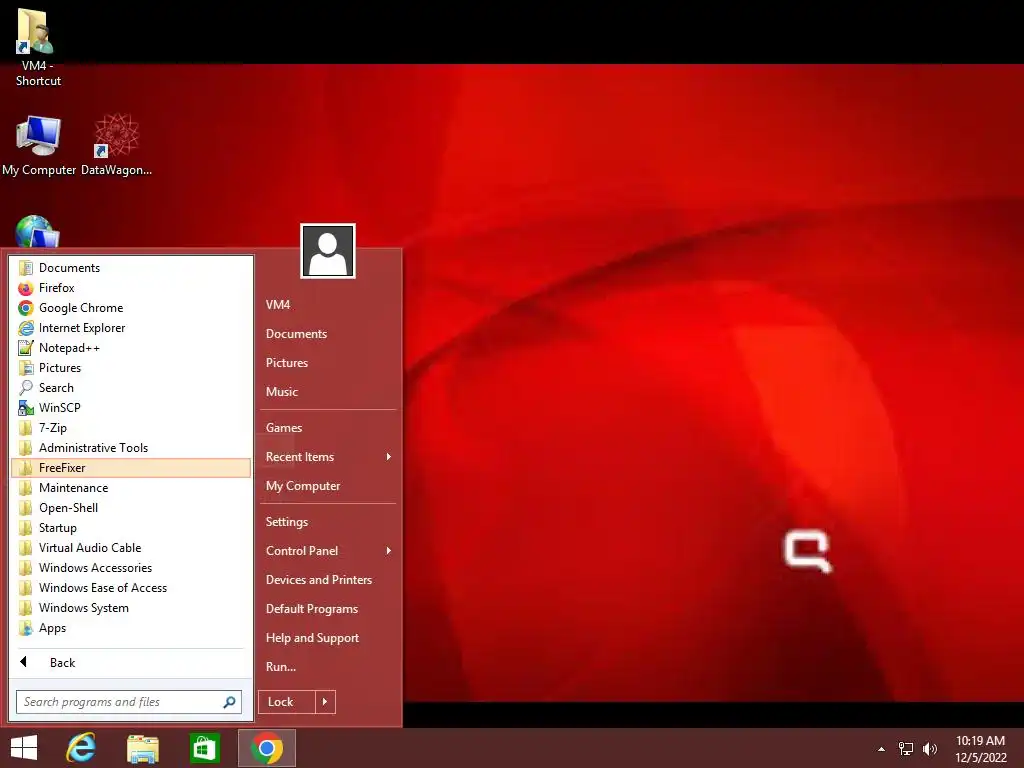Click the user account picture
The height and width of the screenshot is (768, 1024).
click(328, 251)
